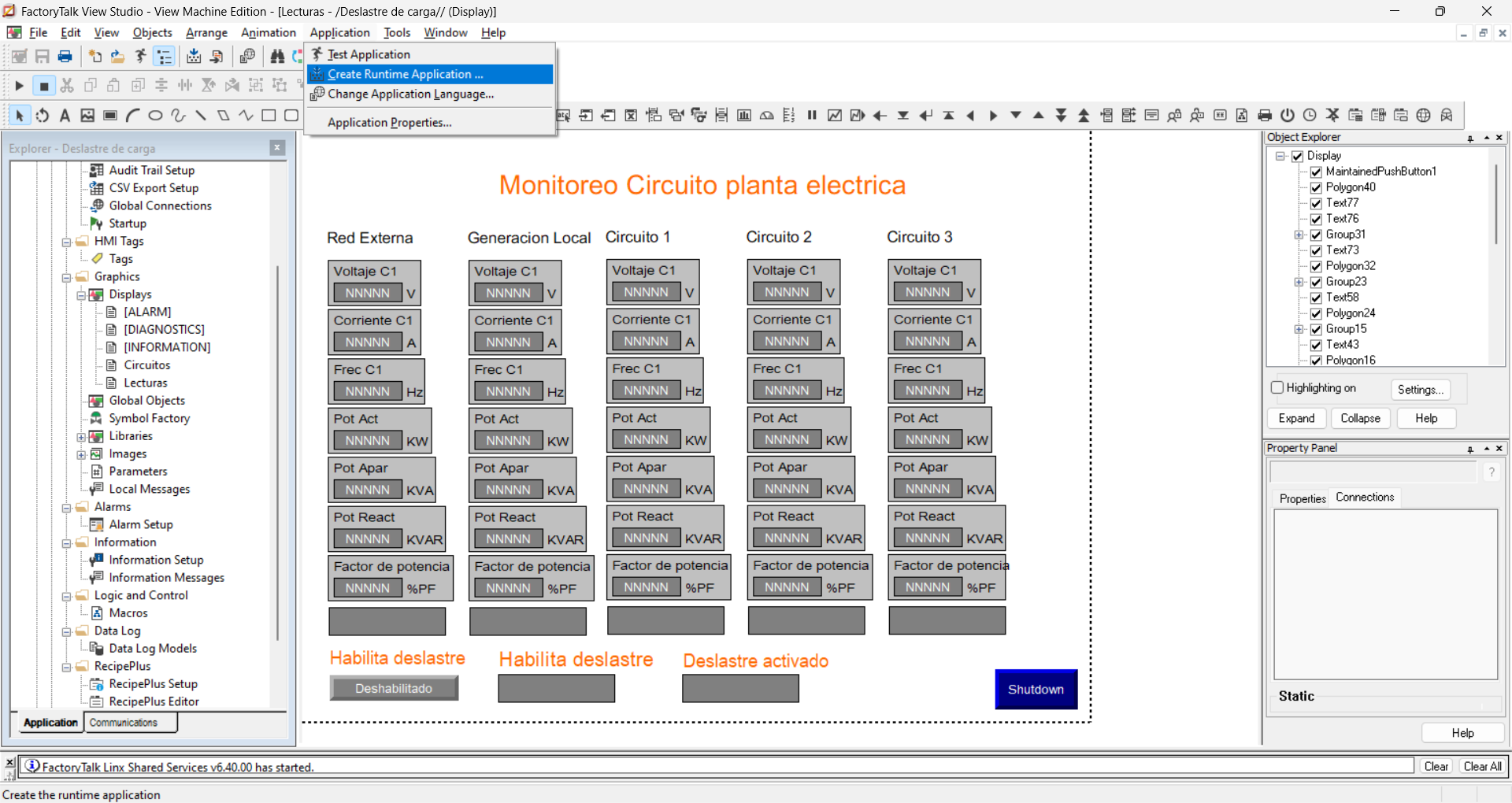Select the Text tool A icon

[65, 116]
